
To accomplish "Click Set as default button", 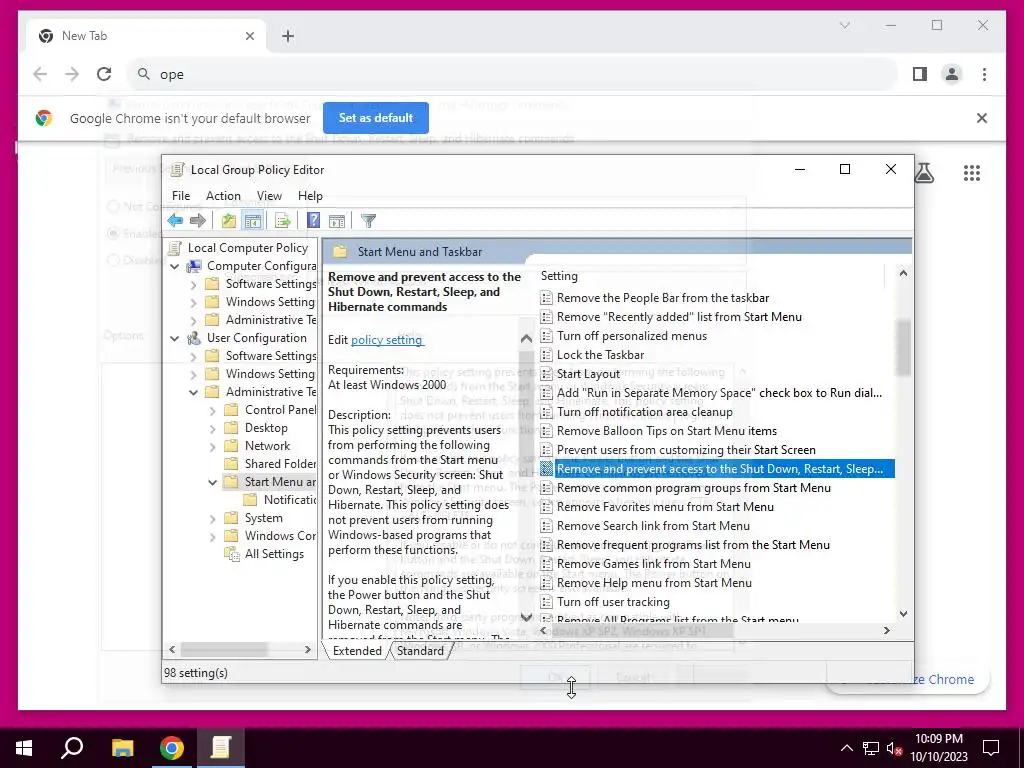I will (x=376, y=118).
